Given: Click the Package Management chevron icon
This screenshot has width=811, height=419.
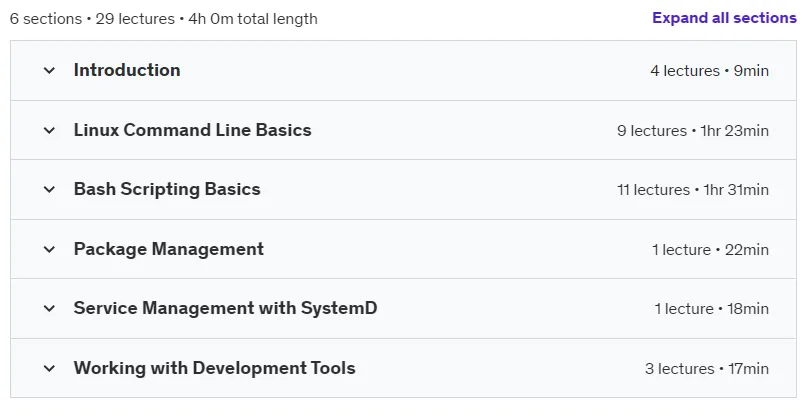Looking at the screenshot, I should tap(49, 249).
